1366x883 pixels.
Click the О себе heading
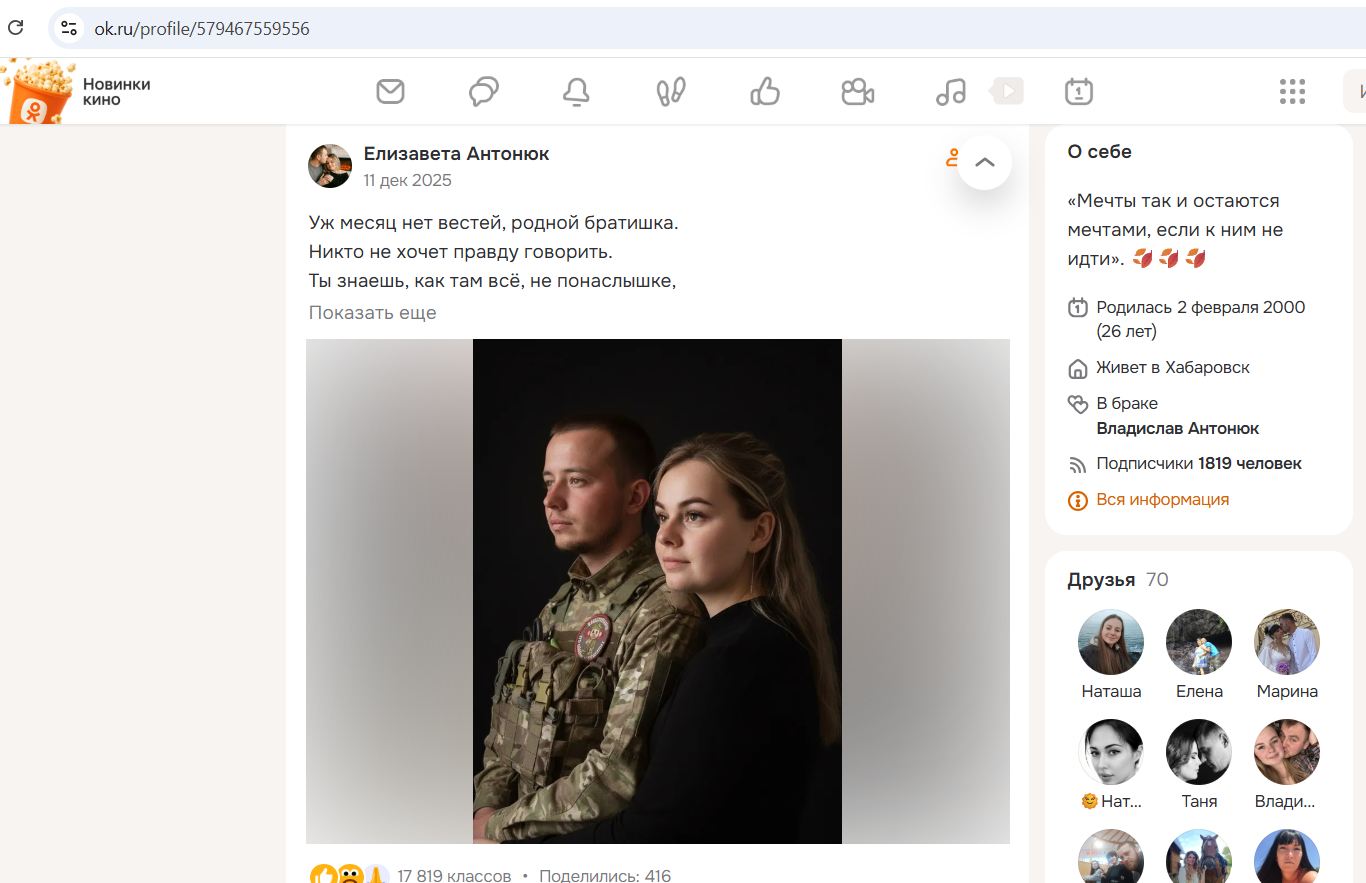point(1099,152)
